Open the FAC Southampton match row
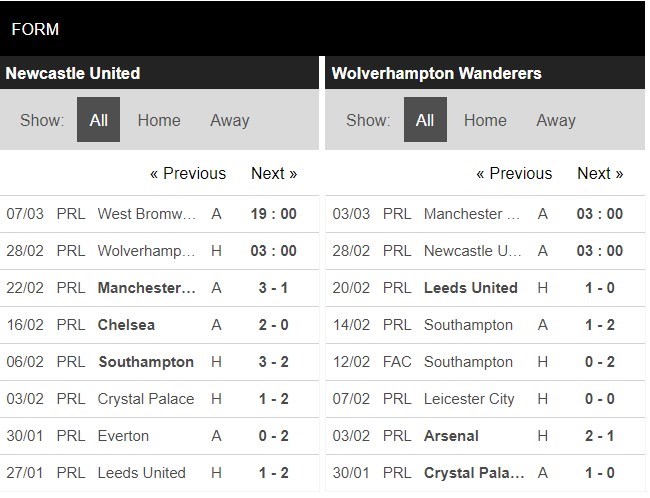This screenshot has height=498, width=650. tap(468, 362)
